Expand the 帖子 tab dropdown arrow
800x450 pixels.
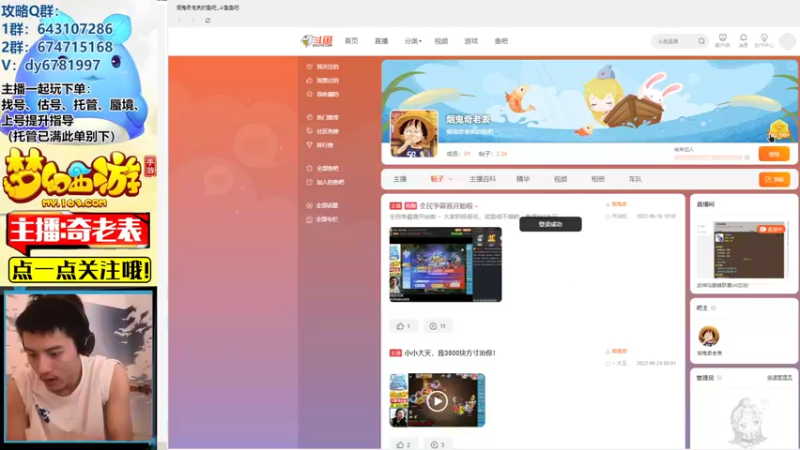point(450,179)
